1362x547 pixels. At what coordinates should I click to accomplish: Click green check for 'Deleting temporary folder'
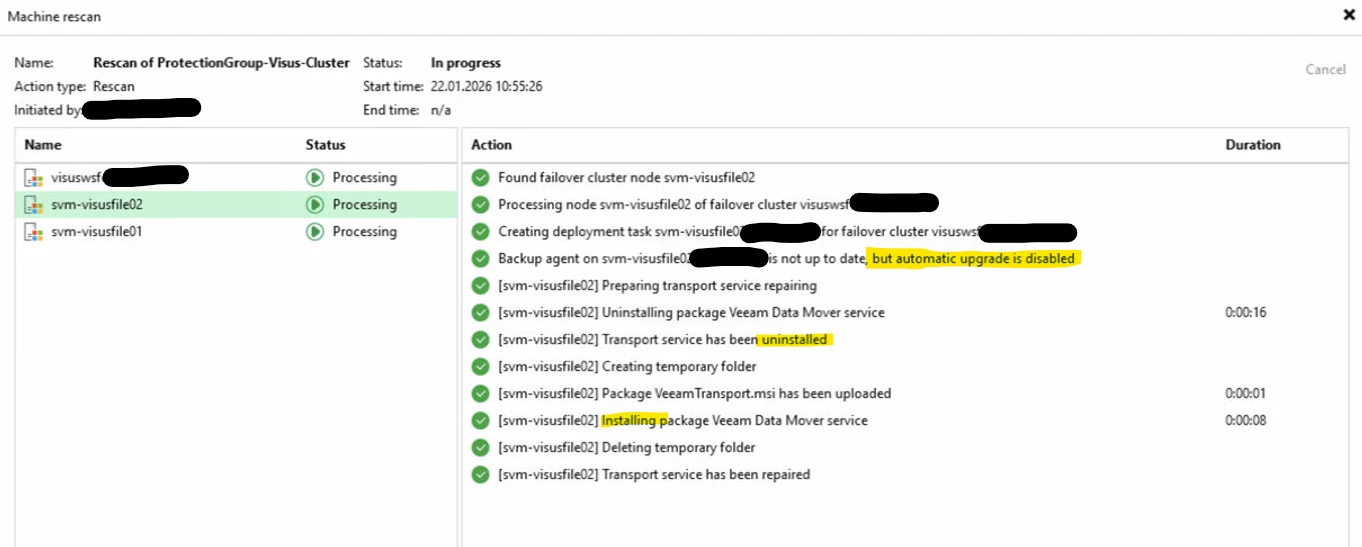pyautogui.click(x=481, y=448)
